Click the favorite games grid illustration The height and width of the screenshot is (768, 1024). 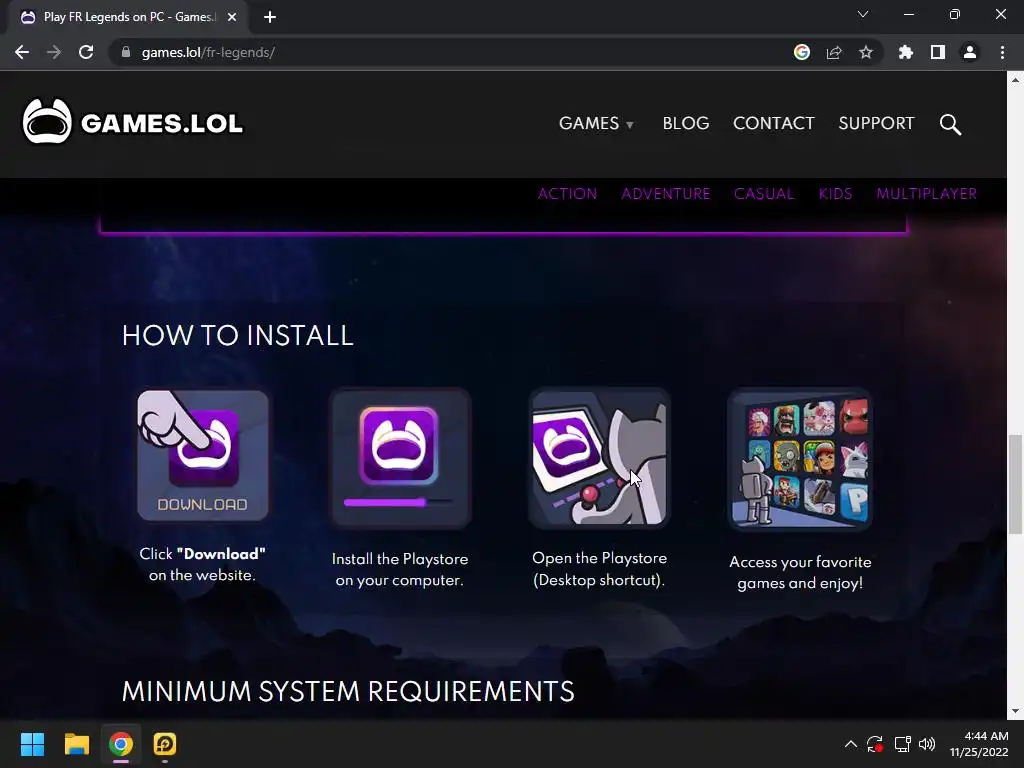point(800,459)
